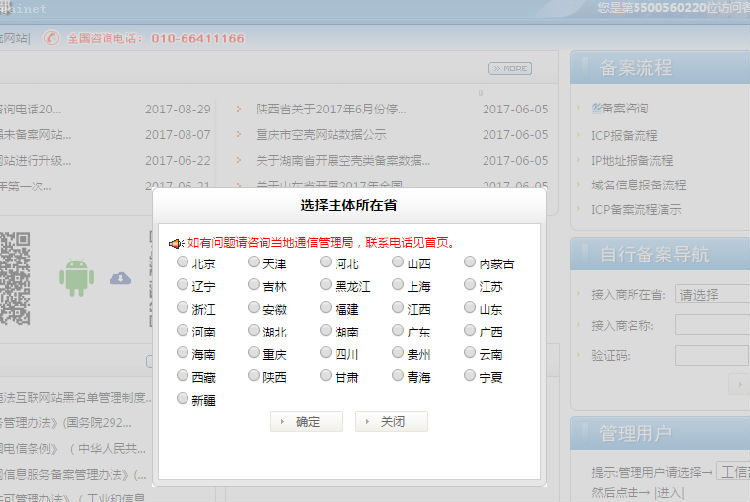
Task: Click the green Android download icon
Action: click(76, 276)
